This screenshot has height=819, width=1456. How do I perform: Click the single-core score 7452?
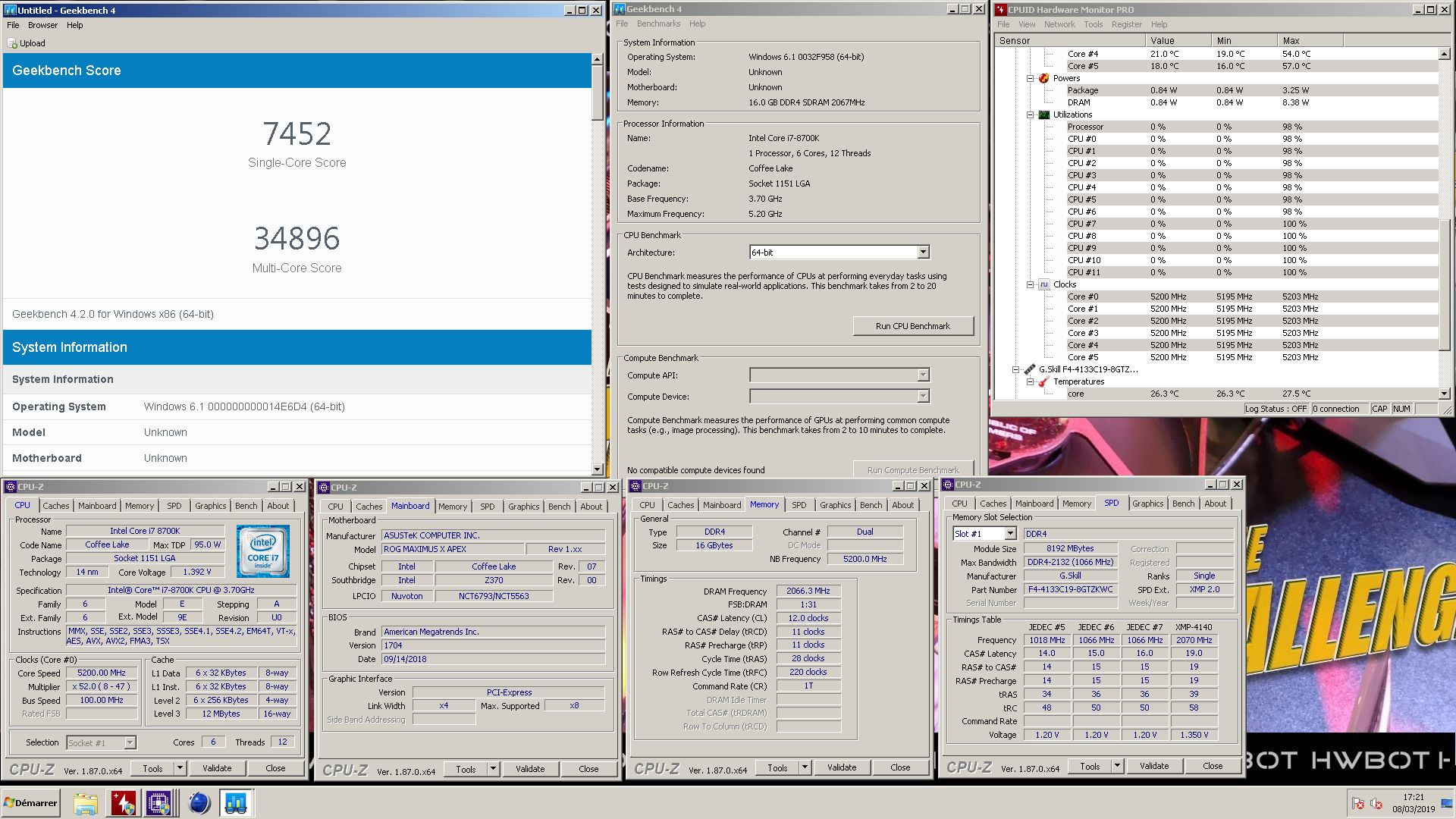tap(297, 134)
